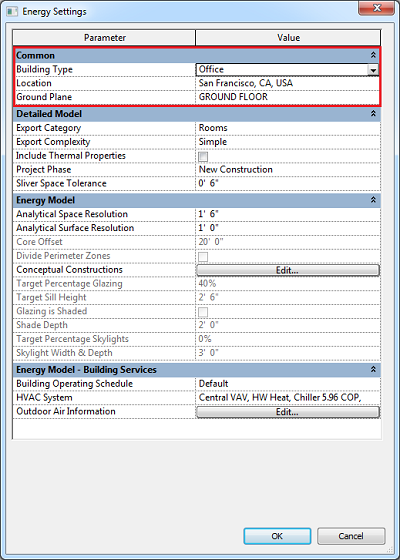
Task: Select Ground Plane value GROUND FLOOR
Action: [x=288, y=97]
